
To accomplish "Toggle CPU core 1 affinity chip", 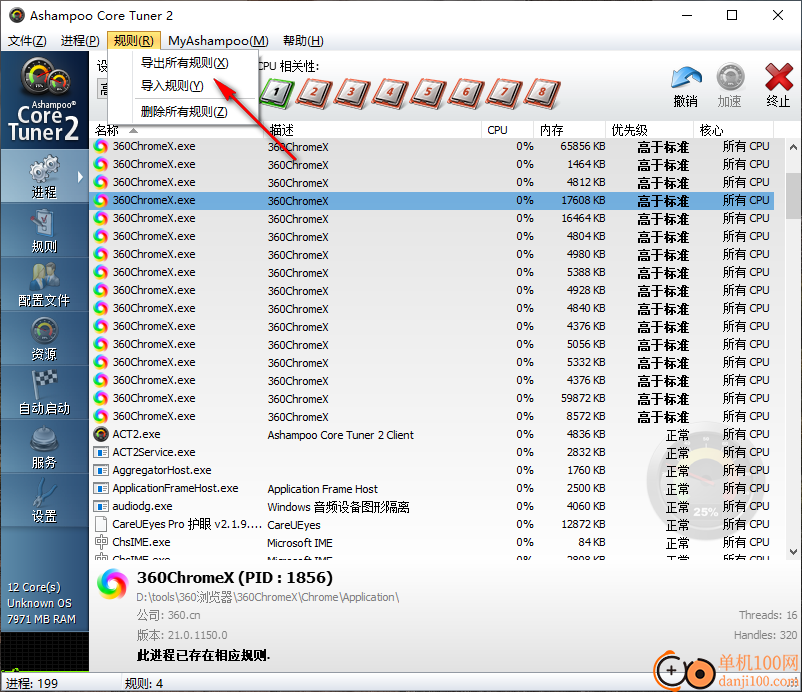I will pos(277,93).
